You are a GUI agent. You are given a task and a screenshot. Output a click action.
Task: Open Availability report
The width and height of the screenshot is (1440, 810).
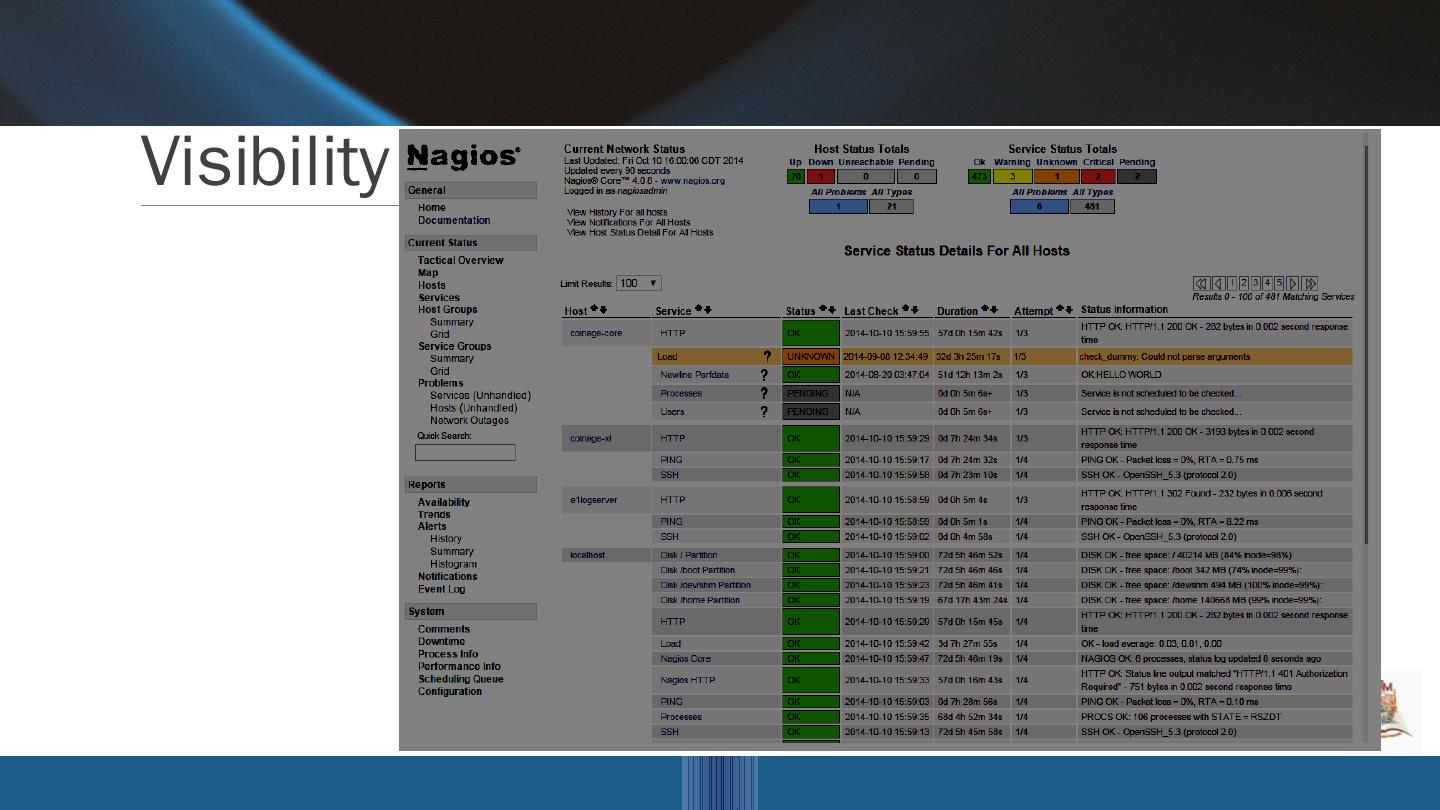[x=444, y=503]
